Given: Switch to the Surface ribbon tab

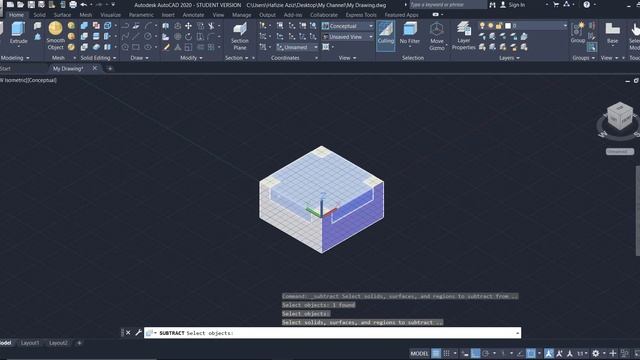Looking at the screenshot, I should pos(62,15).
